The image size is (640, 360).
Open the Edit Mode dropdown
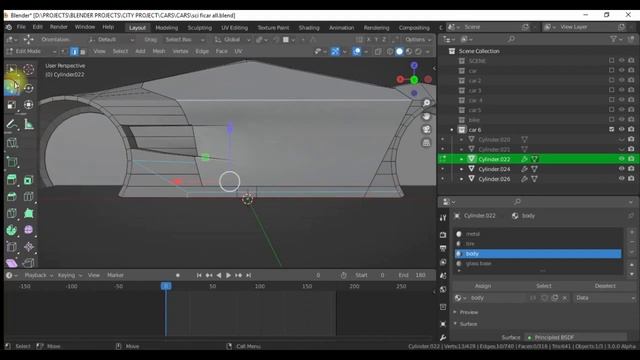(x=31, y=51)
